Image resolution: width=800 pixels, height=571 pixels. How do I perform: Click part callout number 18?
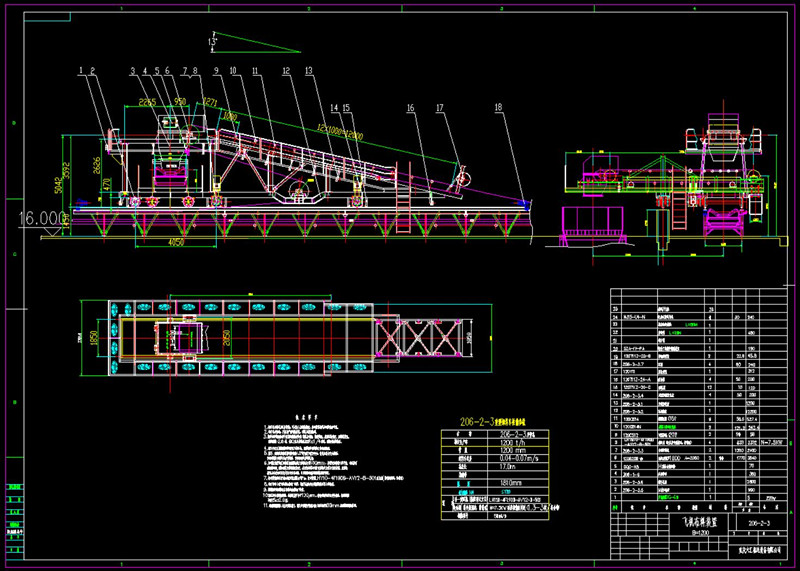point(497,106)
